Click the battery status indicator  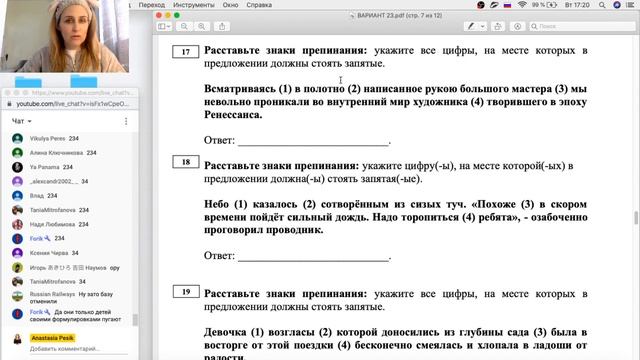click(x=544, y=5)
